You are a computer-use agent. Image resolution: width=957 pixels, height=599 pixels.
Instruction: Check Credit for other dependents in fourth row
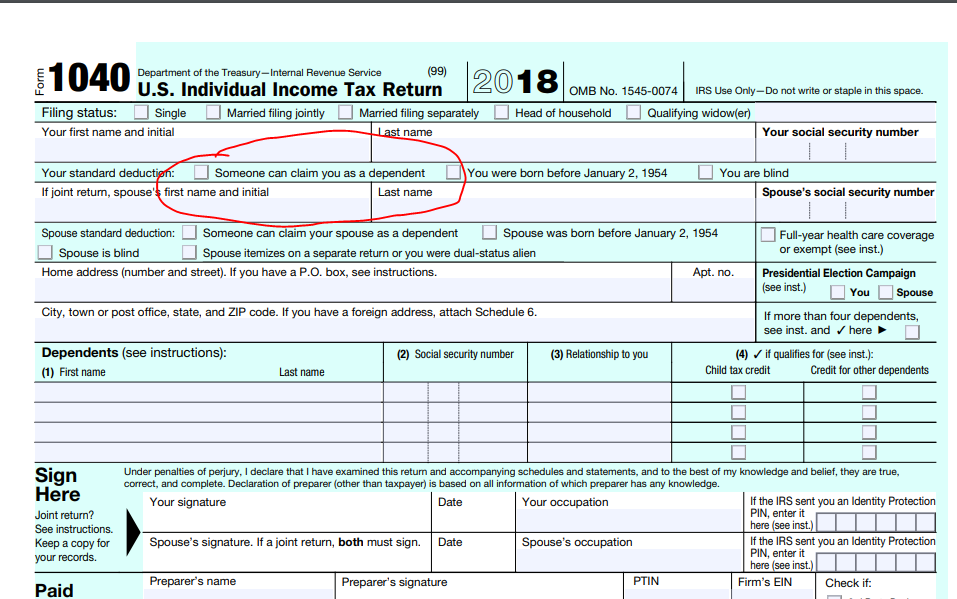[869, 452]
